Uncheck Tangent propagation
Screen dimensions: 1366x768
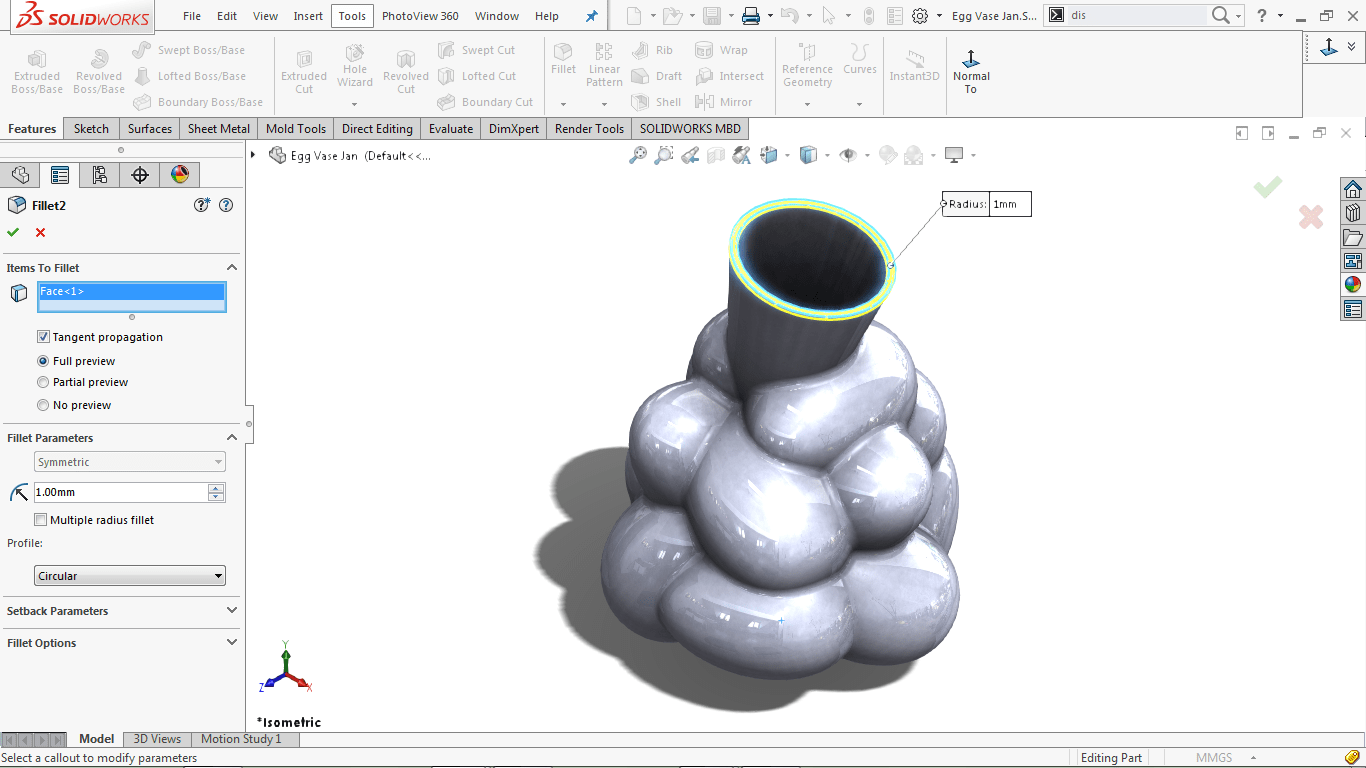click(43, 336)
